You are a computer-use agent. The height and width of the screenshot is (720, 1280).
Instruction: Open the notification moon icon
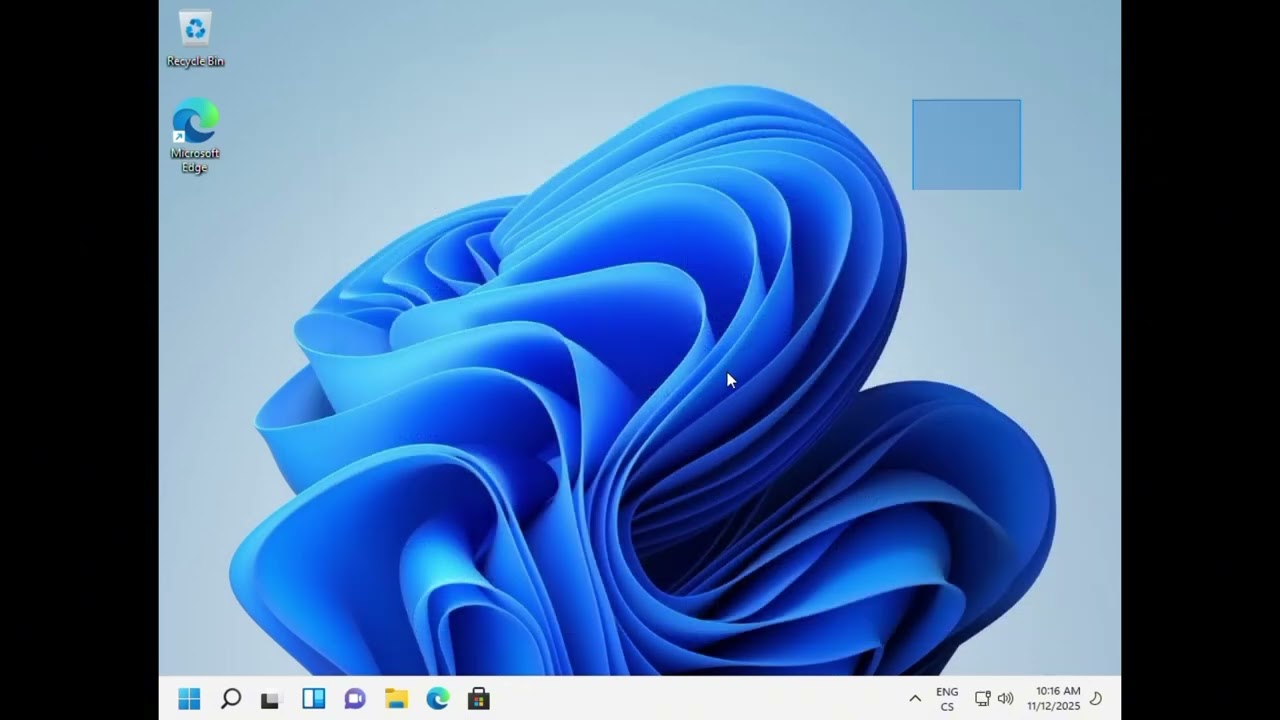1096,699
